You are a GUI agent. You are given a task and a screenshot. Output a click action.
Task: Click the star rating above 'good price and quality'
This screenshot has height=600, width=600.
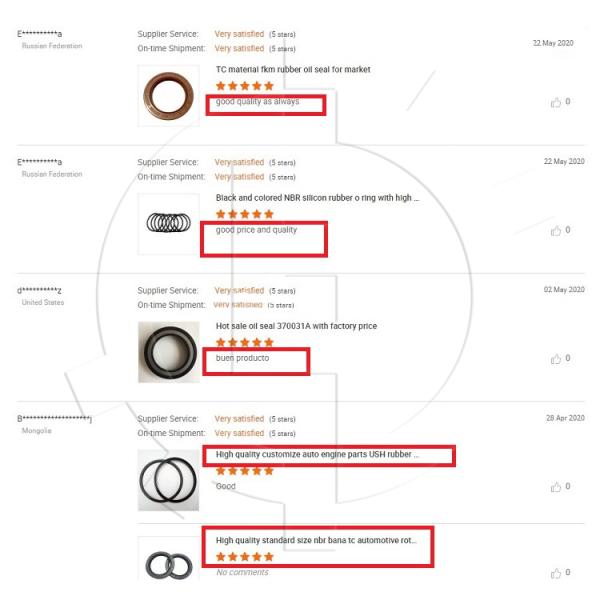[244, 214]
